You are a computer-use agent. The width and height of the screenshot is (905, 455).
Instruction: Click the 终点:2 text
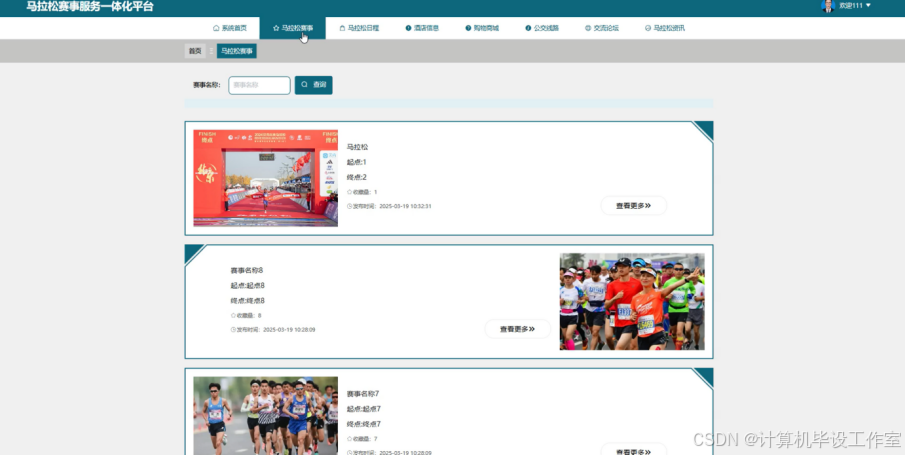357,177
